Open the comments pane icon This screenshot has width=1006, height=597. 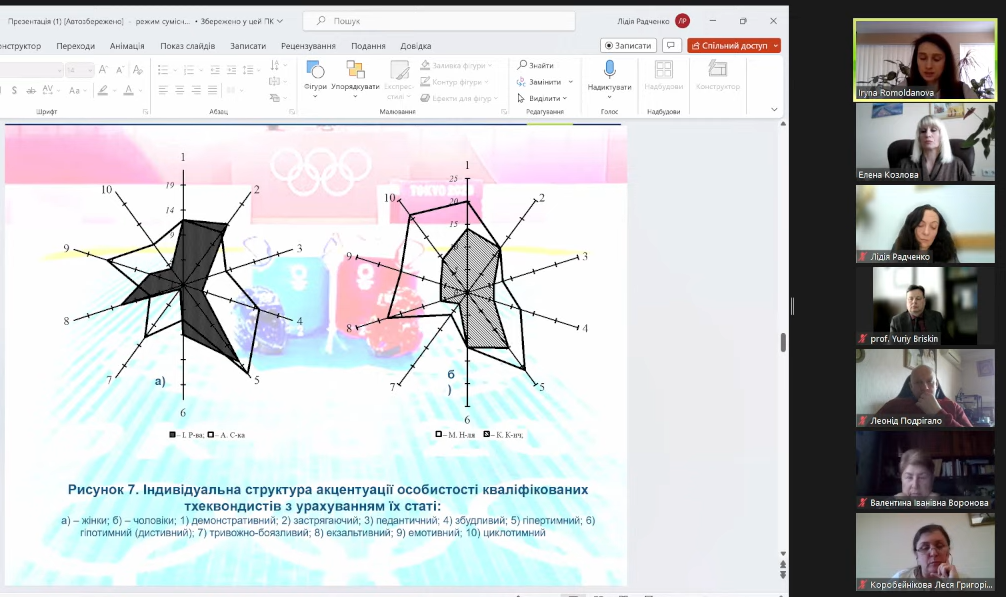[672, 46]
